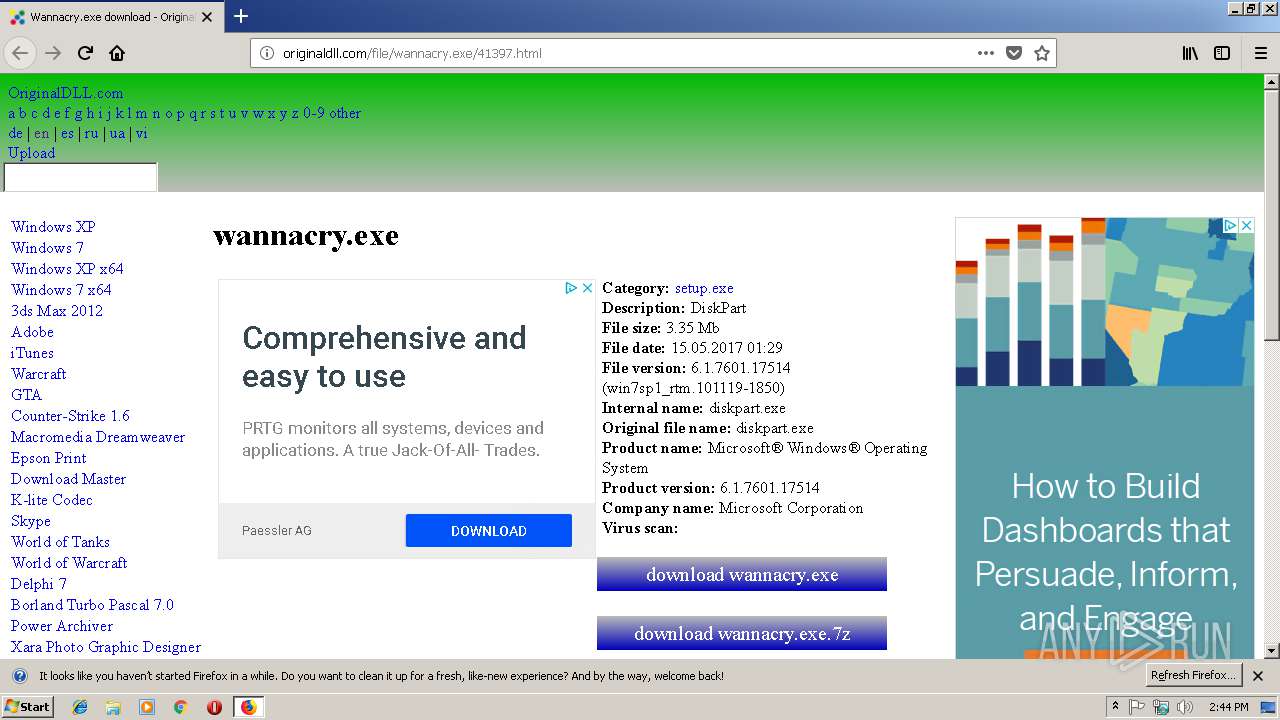This screenshot has width=1280, height=720.
Task: Show hidden tray icons arrow
Action: (x=1115, y=707)
